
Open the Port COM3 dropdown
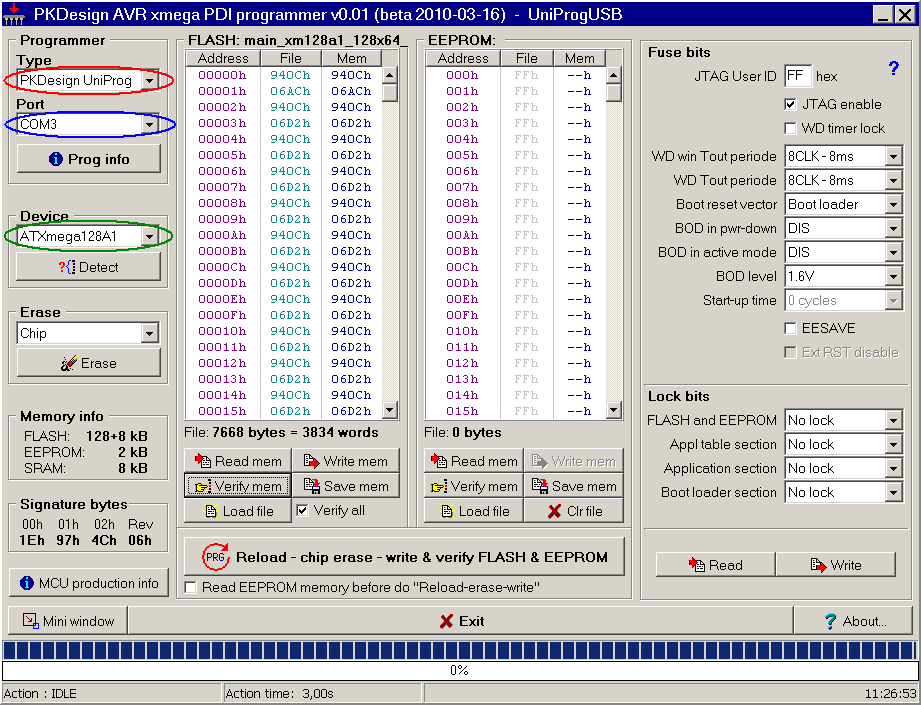(x=150, y=125)
